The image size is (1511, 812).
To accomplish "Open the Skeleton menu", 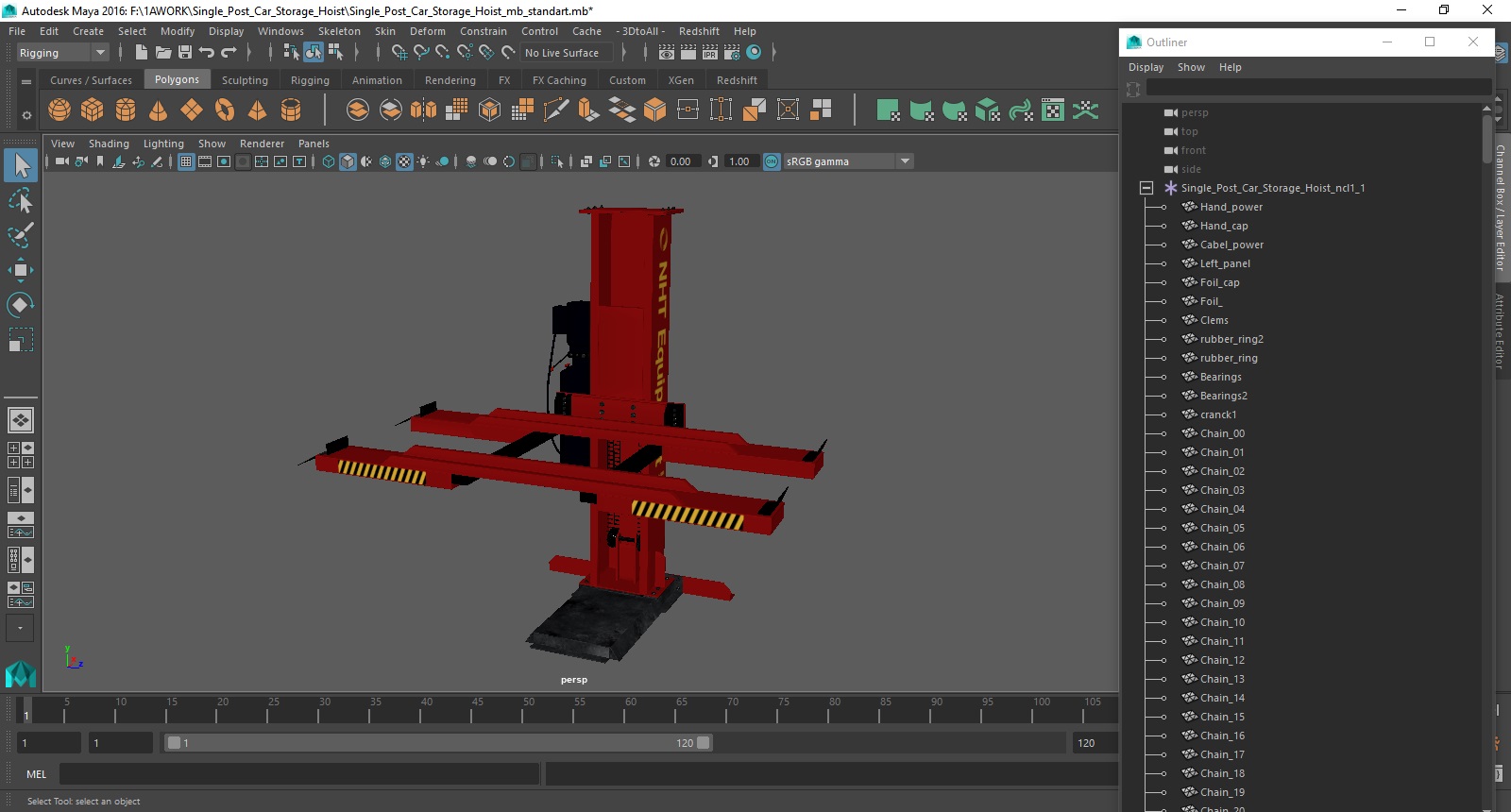I will [x=339, y=31].
